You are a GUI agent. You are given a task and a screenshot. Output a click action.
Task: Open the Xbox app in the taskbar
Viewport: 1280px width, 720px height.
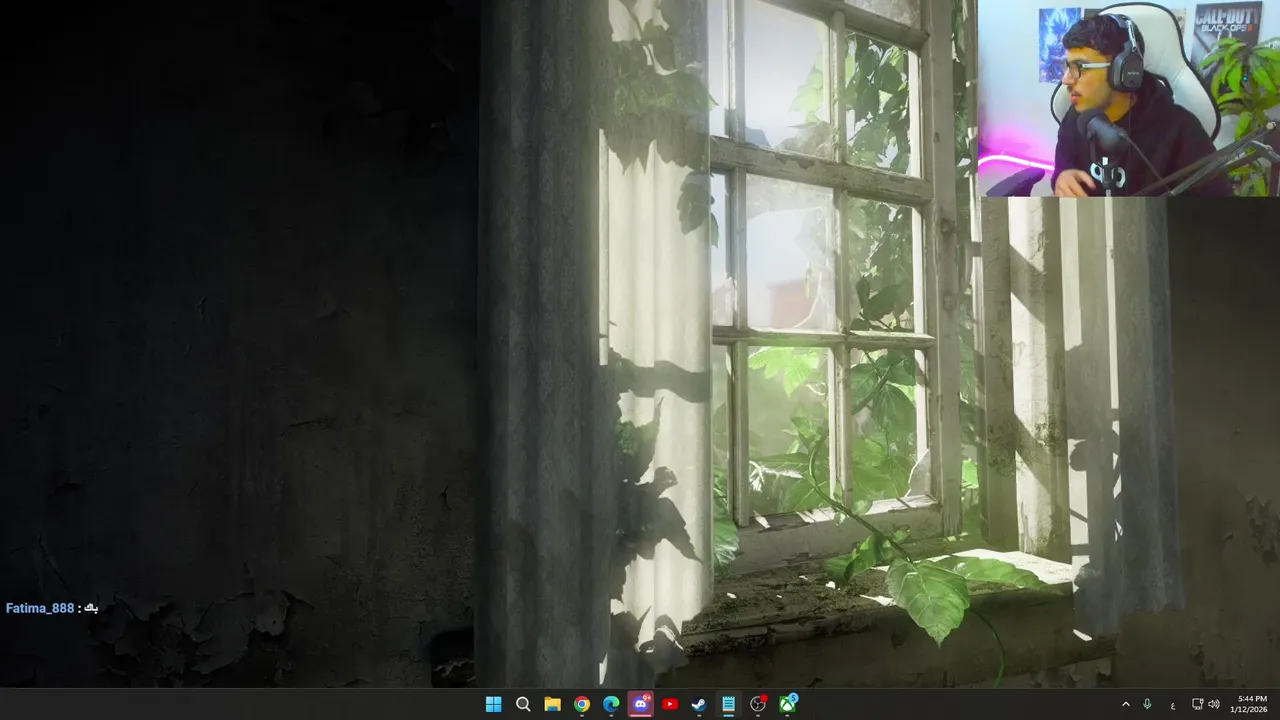pos(788,704)
